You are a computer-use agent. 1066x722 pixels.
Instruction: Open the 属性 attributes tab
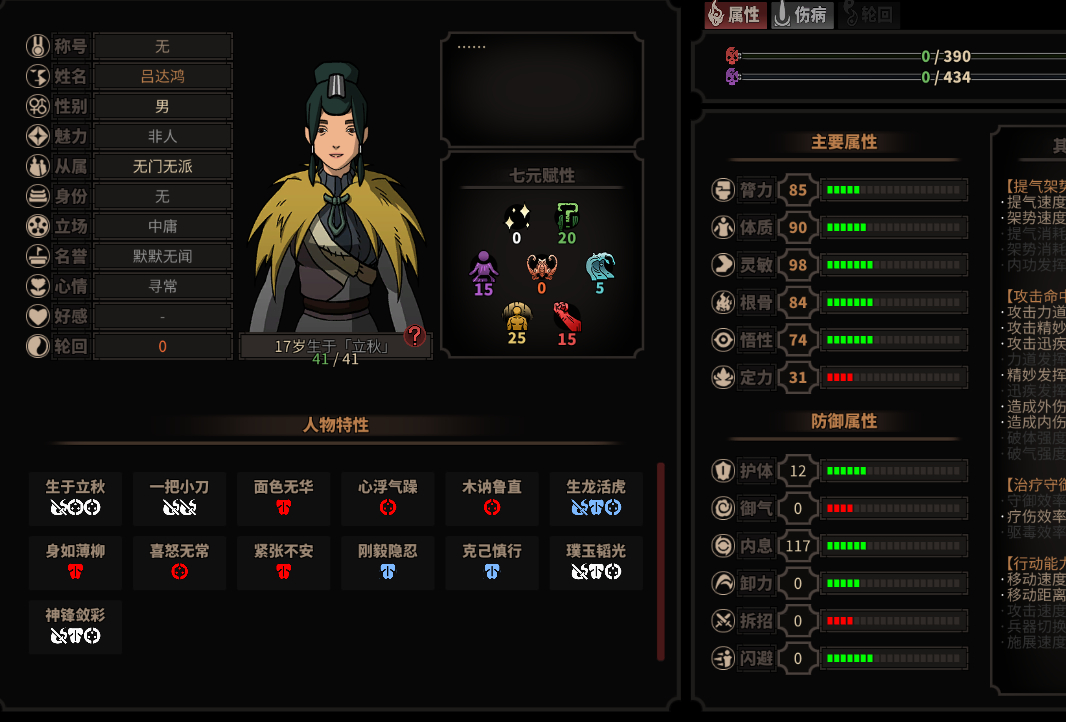(736, 14)
